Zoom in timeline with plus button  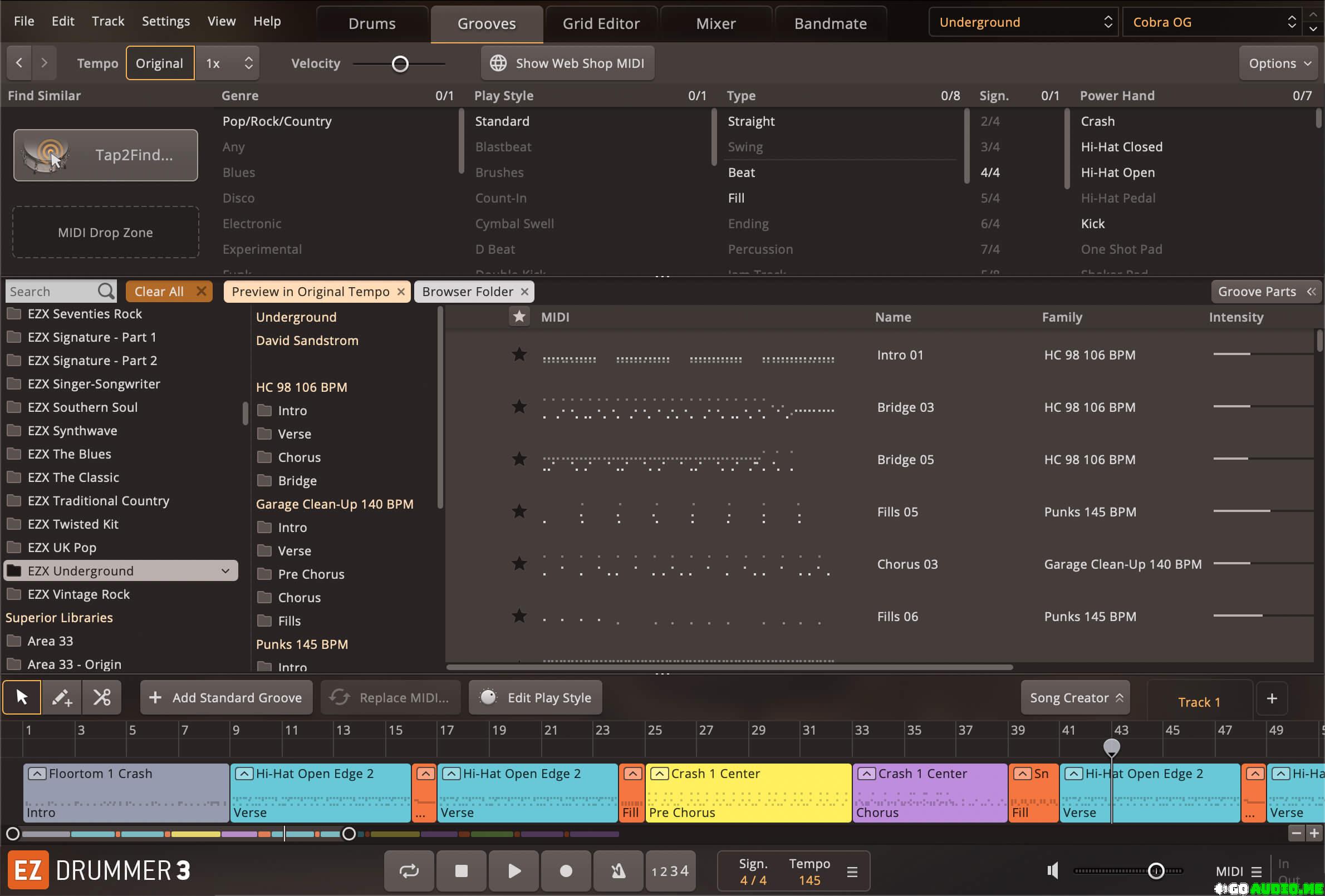pos(1314,833)
